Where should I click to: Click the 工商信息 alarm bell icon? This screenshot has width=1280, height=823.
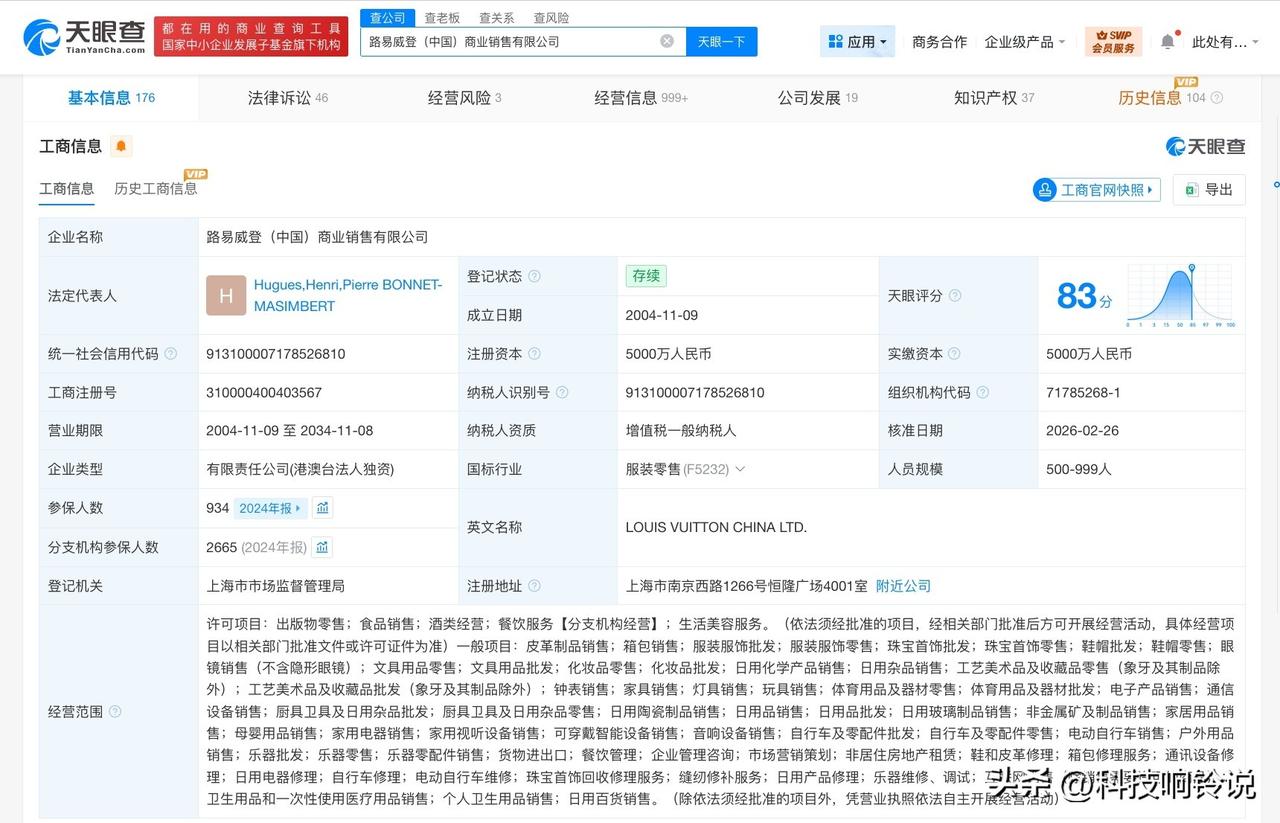coord(121,146)
